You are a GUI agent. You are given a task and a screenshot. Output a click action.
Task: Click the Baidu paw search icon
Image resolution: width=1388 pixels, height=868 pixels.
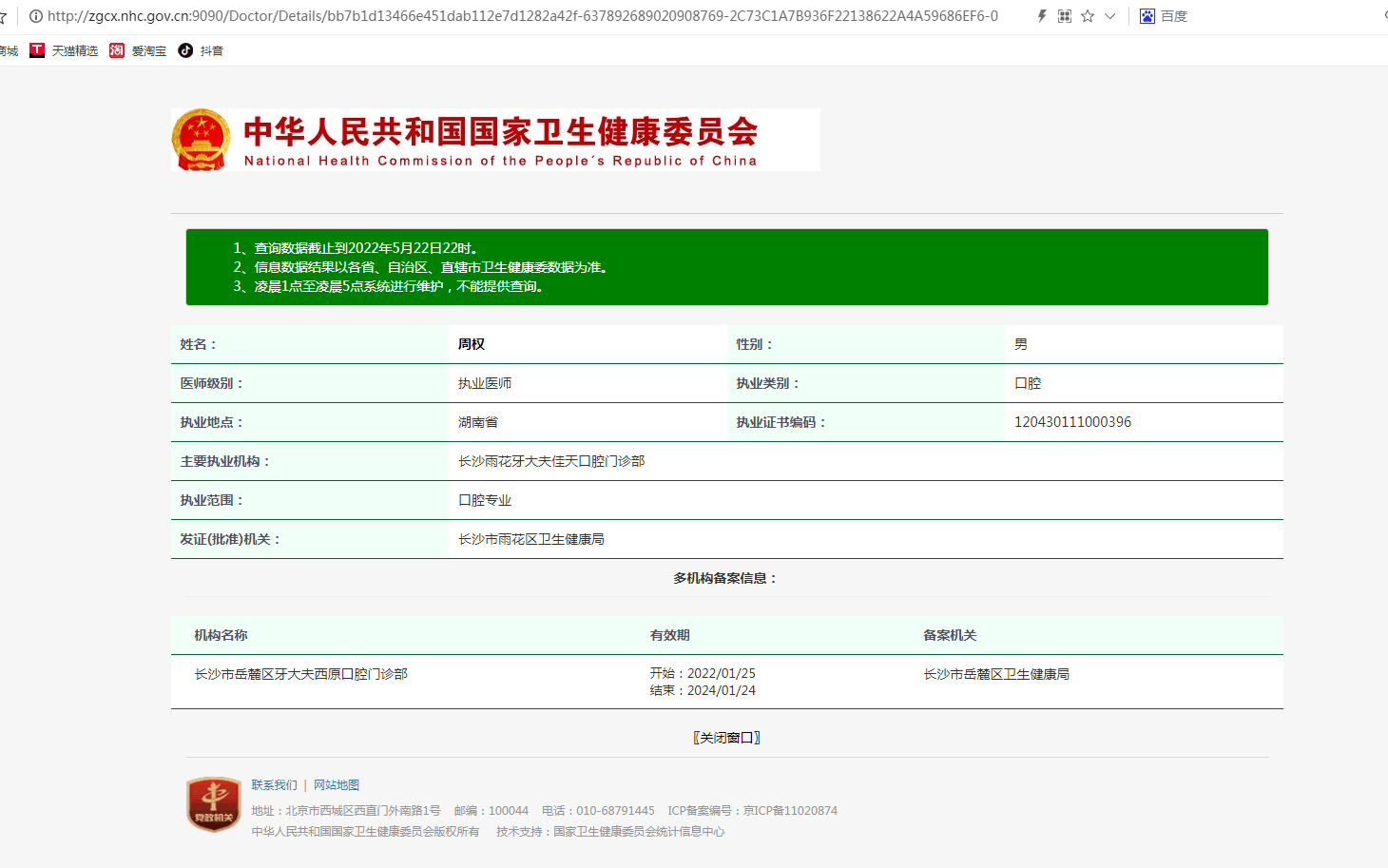pyautogui.click(x=1147, y=16)
